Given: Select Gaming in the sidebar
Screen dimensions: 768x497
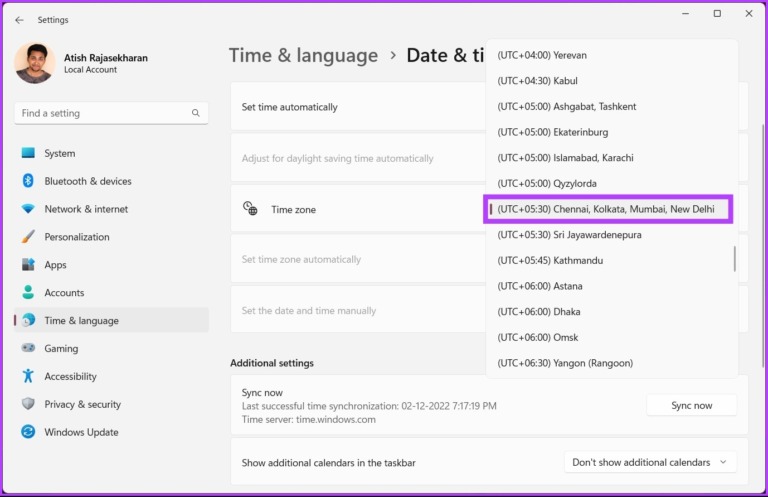Looking at the screenshot, I should (x=111, y=349).
